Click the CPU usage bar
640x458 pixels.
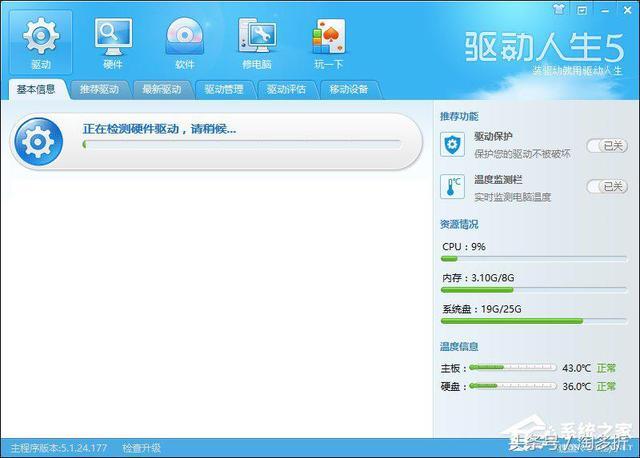pos(534,259)
